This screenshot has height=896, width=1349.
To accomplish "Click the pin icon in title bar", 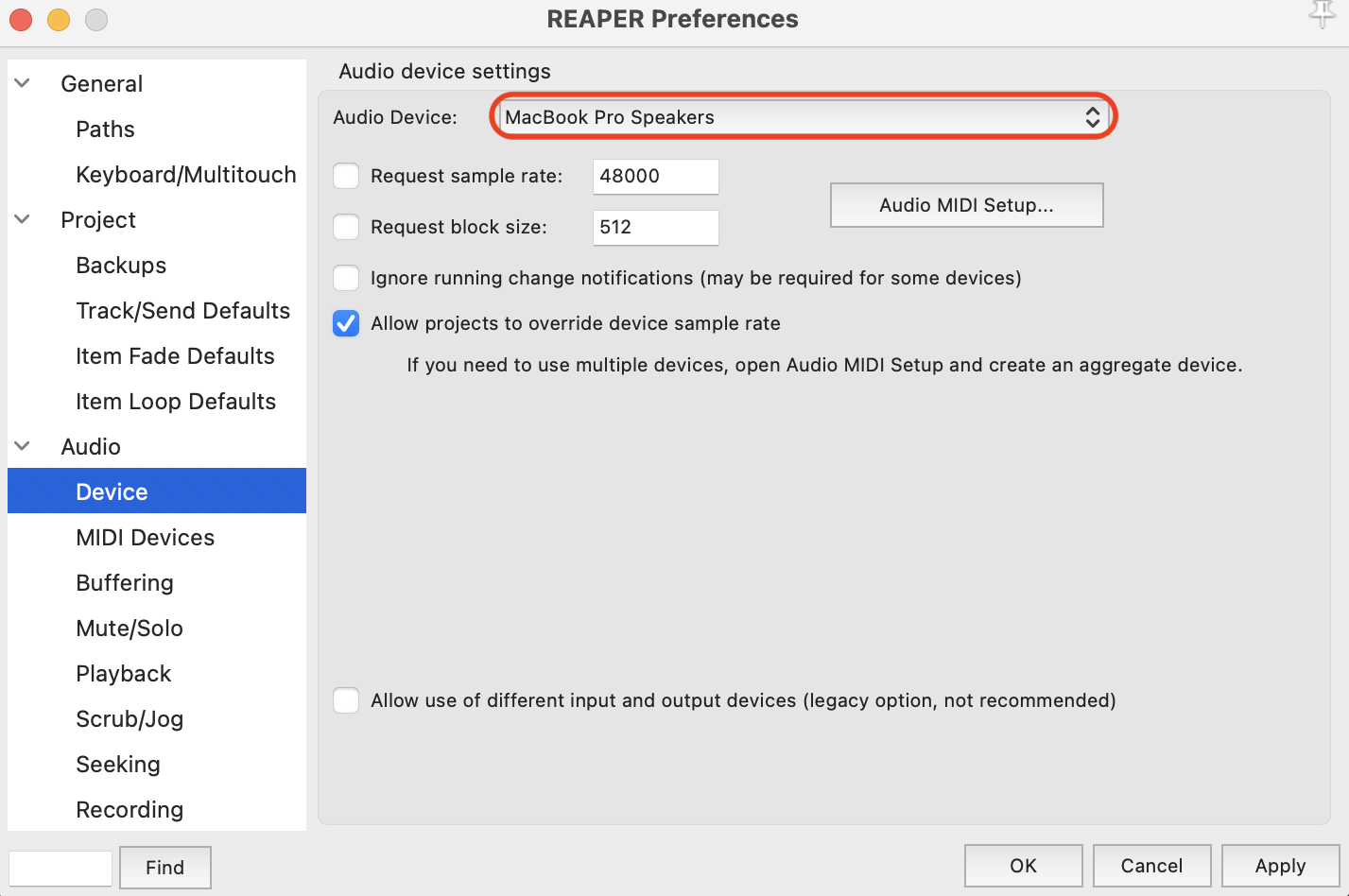I will 1322,14.
